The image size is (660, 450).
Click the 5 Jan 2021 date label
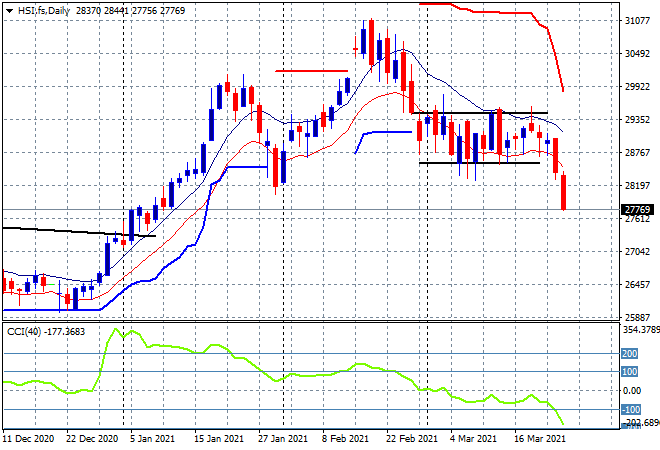(x=152, y=439)
